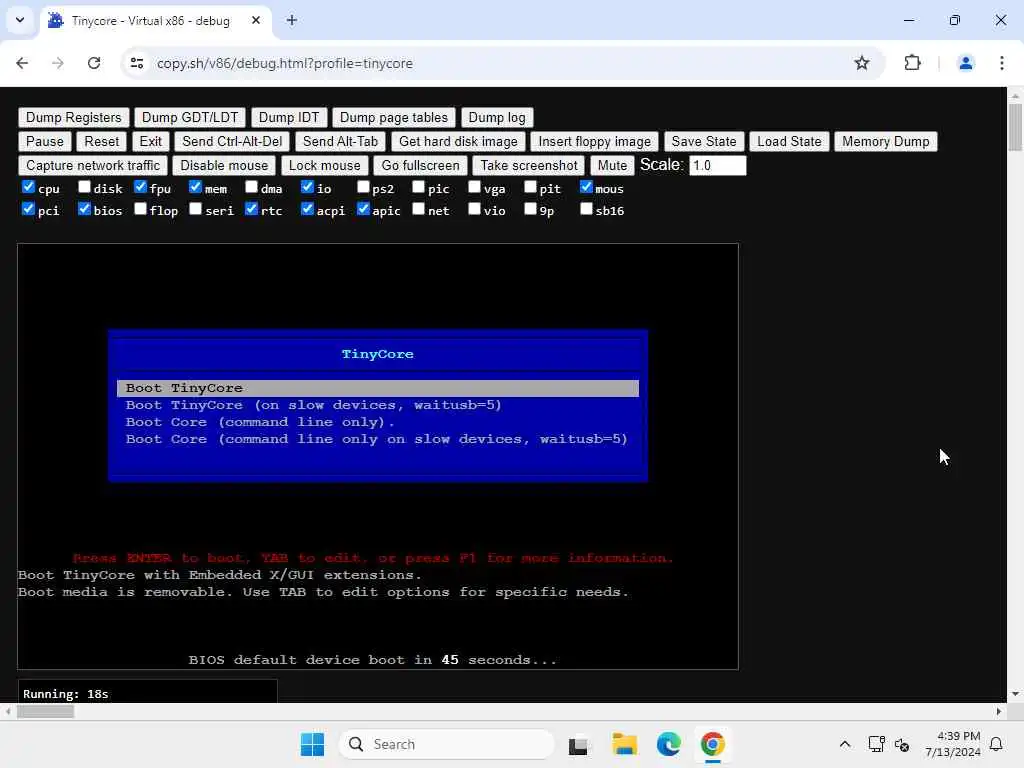This screenshot has width=1024, height=768.
Task: Start Capture network traffic
Action: tap(93, 166)
